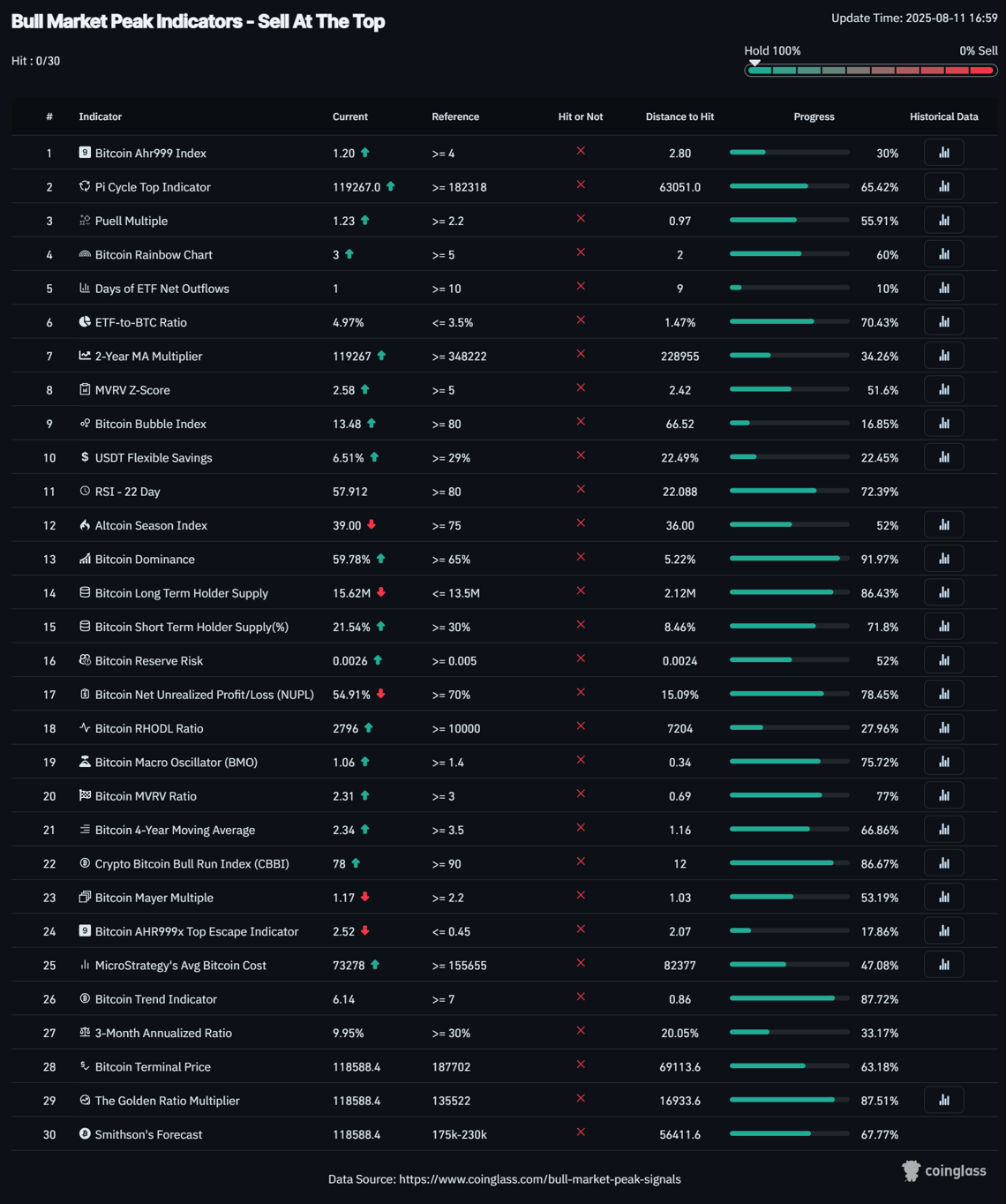
Task: Open the coinglass bull-market-peak-signals data source URL
Action: point(540,1179)
